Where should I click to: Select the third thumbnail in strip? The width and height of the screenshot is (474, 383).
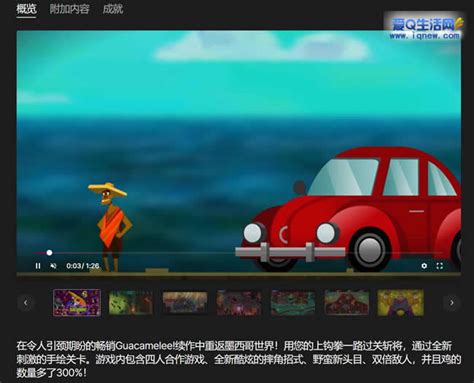click(x=185, y=303)
